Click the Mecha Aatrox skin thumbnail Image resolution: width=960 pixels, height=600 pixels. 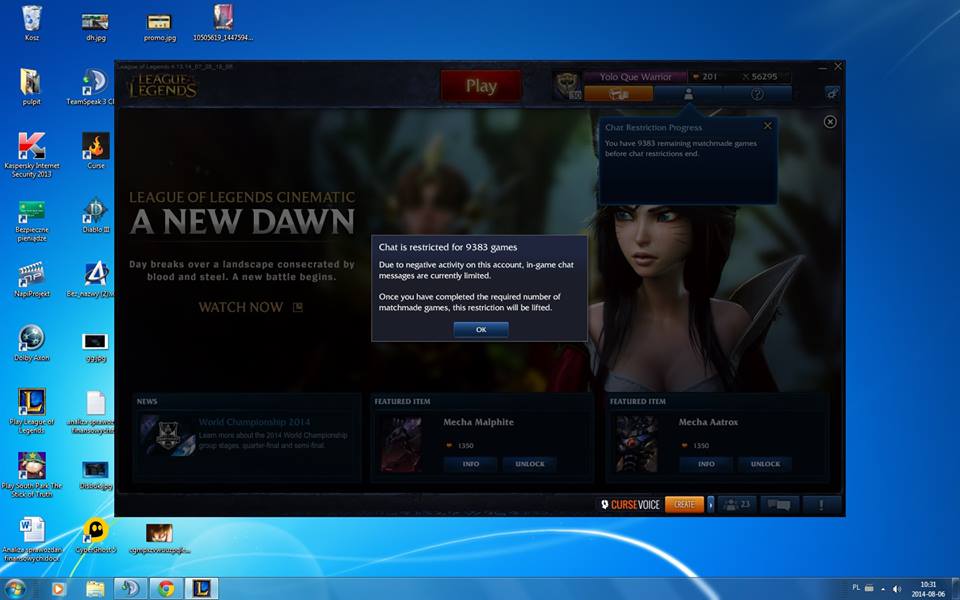pyautogui.click(x=637, y=444)
